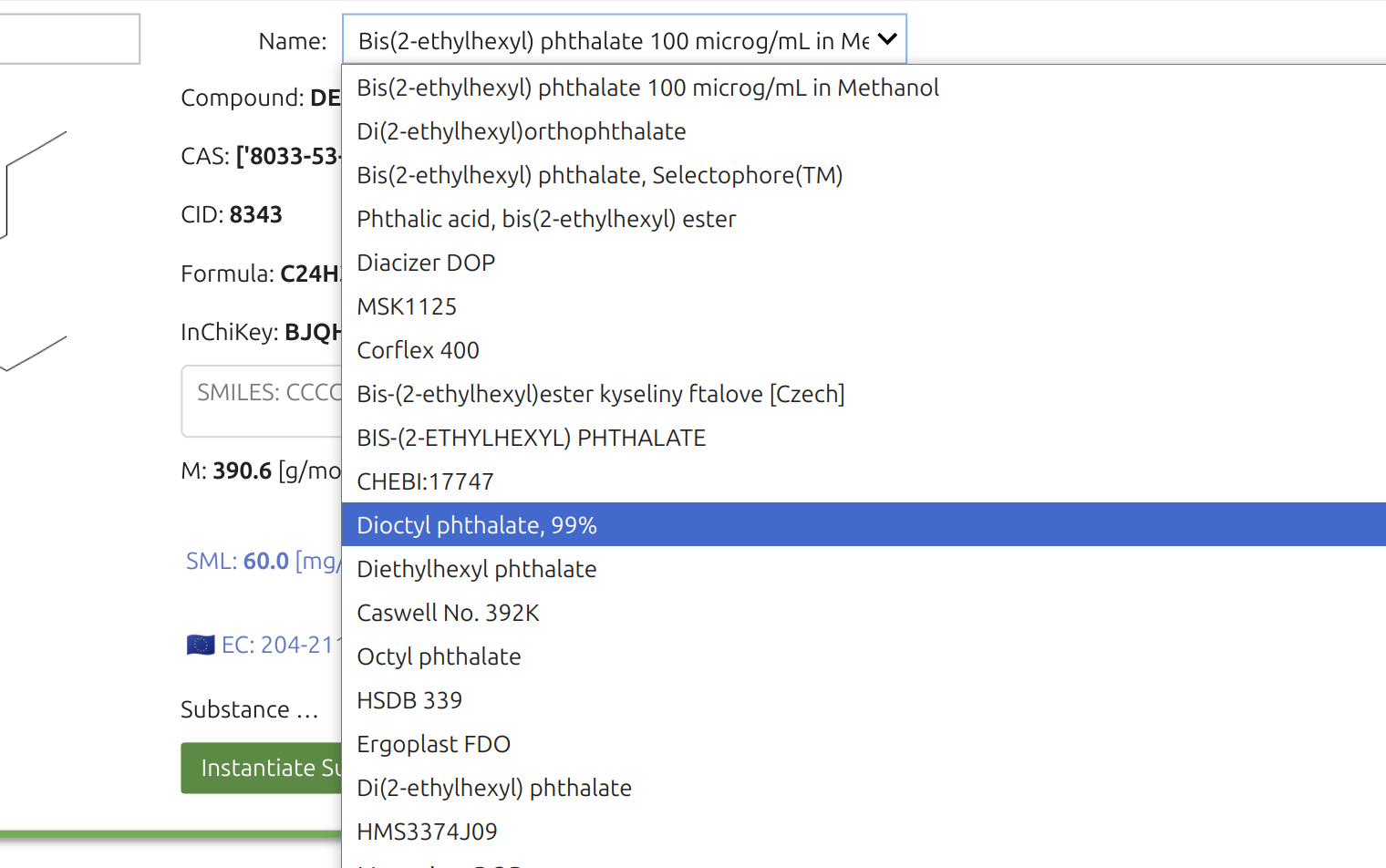Select 'Bis-(2-ethylhexyl)ester kyseliny ftalove [Czech]' option

tap(864, 394)
